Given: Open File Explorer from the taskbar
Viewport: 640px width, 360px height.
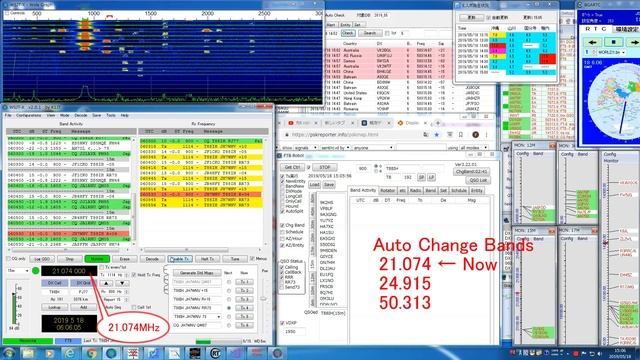Looking at the screenshot, I should [x=28, y=353].
